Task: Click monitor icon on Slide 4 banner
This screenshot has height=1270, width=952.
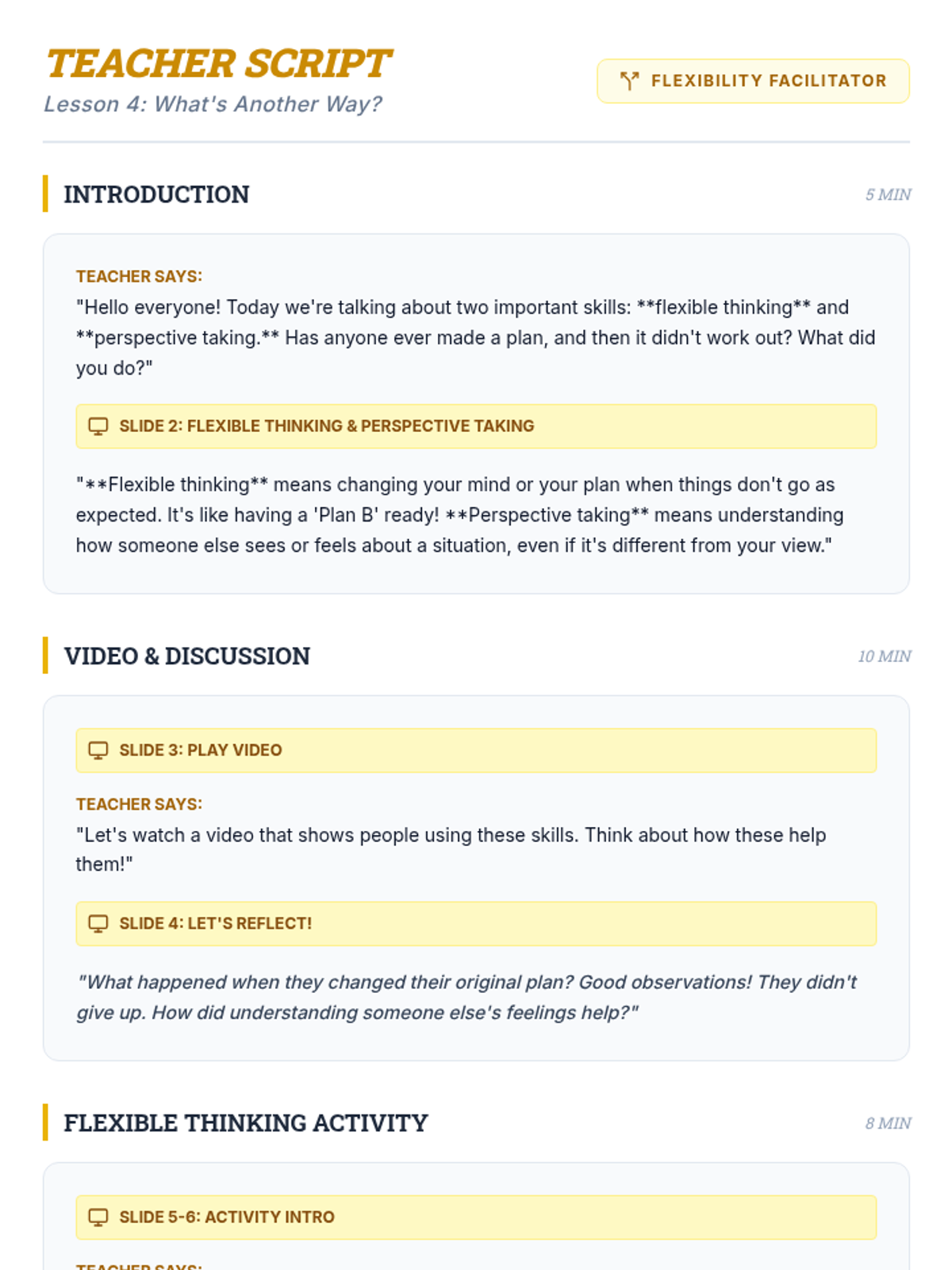Action: pos(98,923)
